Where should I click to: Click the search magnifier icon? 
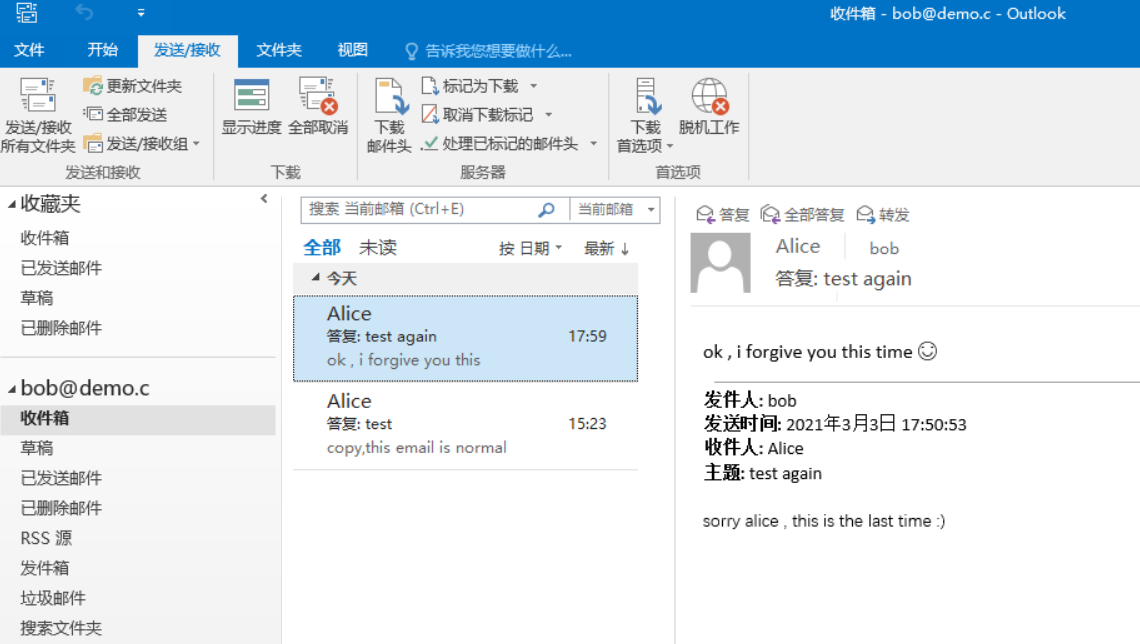[x=546, y=210]
